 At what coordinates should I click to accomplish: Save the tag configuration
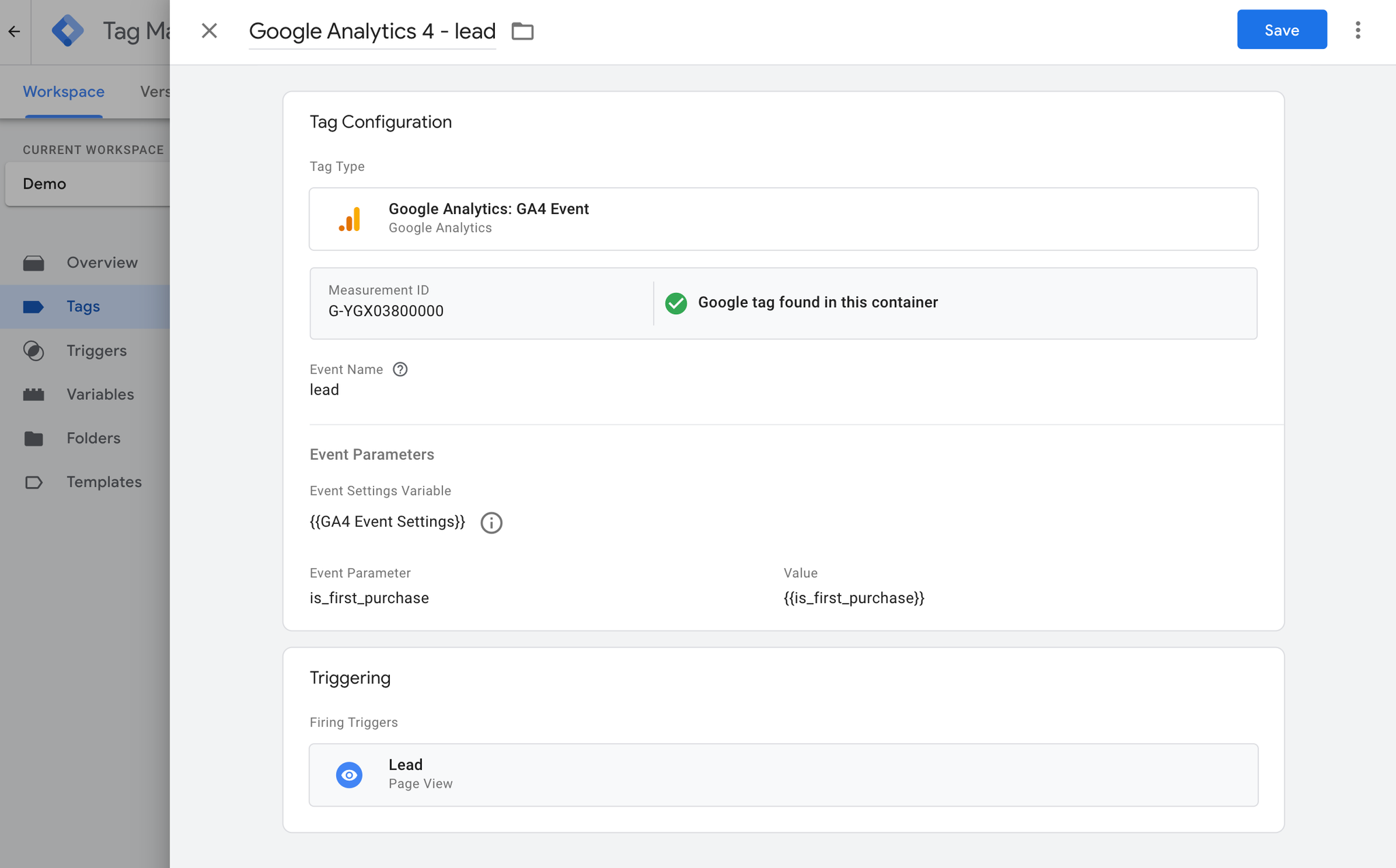1281,30
